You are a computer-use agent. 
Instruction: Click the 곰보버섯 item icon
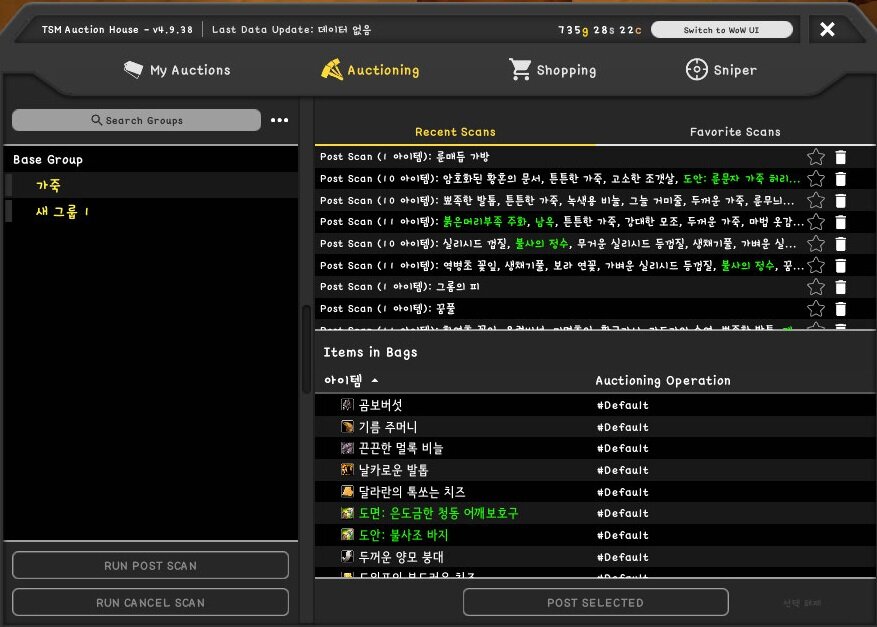tap(347, 404)
